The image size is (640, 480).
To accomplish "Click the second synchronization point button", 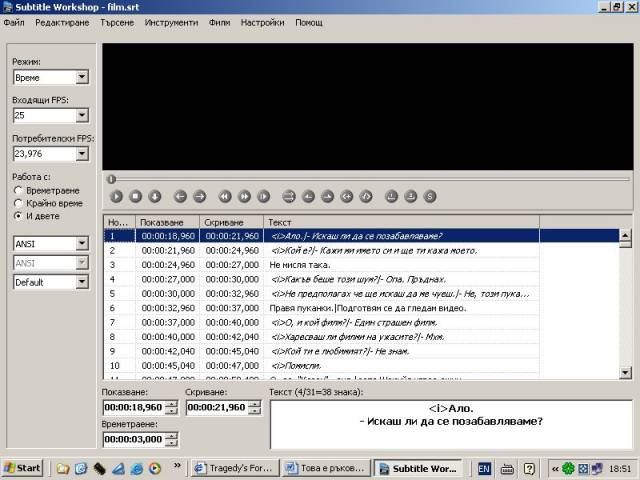I will [x=410, y=197].
